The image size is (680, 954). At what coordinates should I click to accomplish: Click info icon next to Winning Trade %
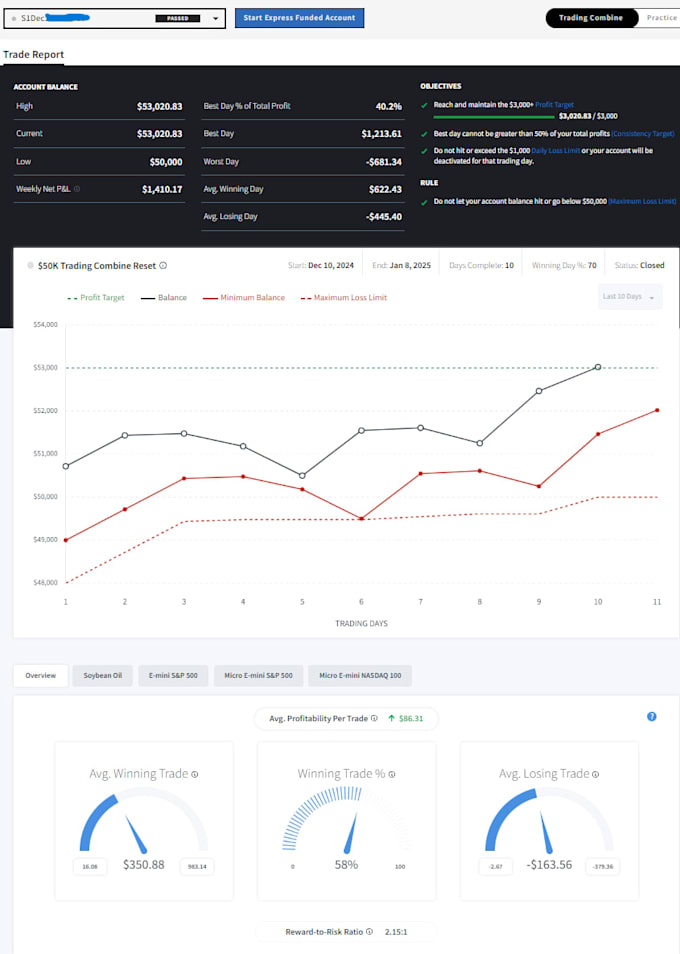point(392,775)
